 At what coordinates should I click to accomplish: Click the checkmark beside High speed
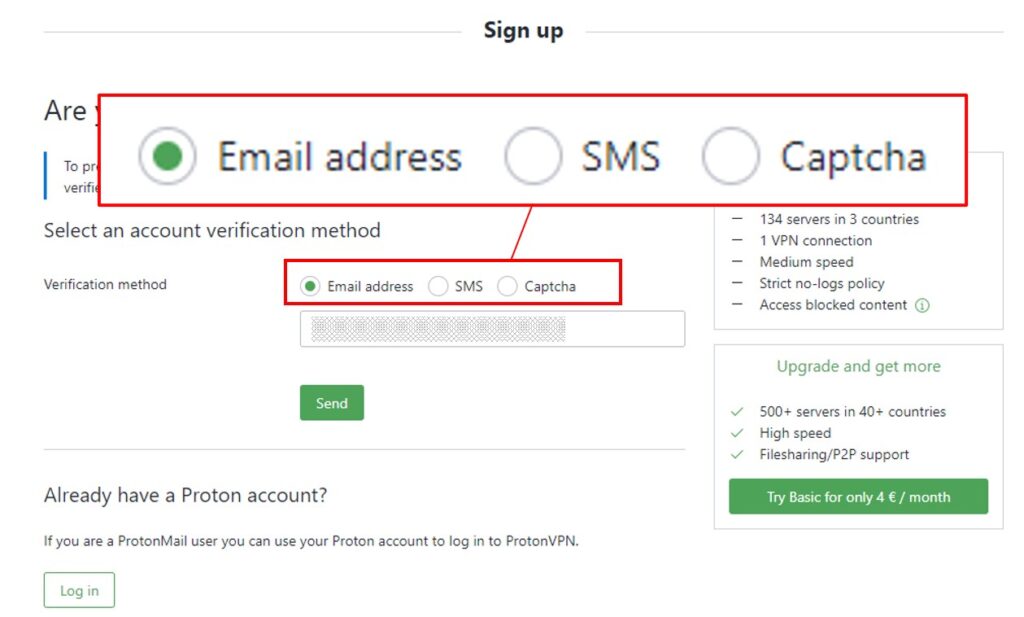[738, 433]
